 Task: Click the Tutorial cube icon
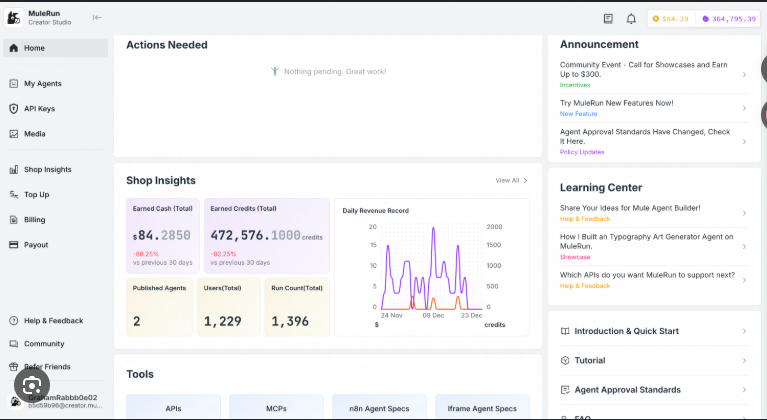point(565,360)
